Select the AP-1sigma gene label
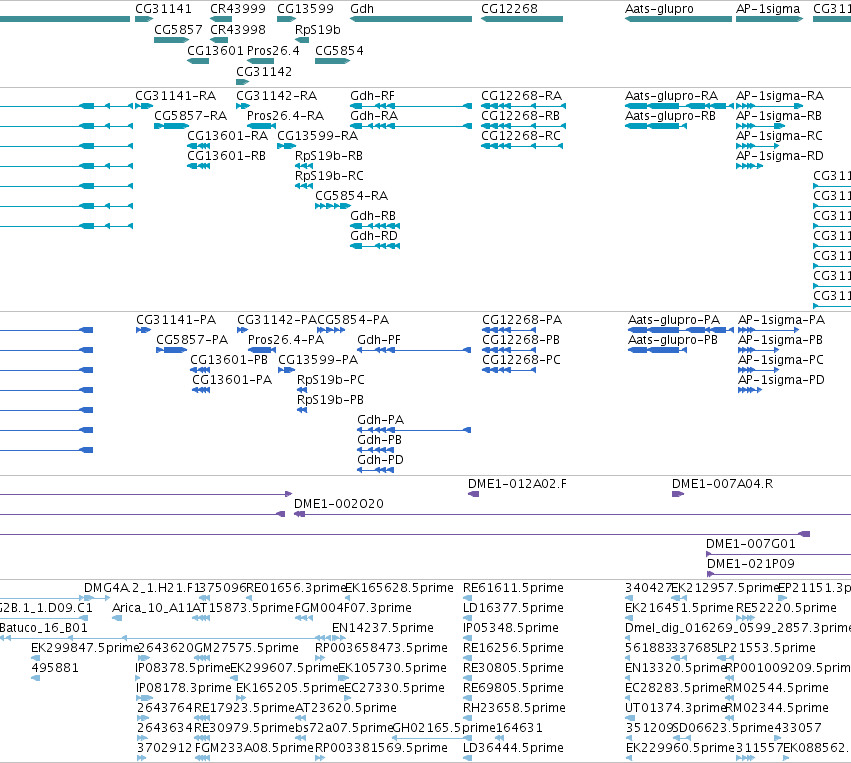This screenshot has width=851, height=763. 768,9
